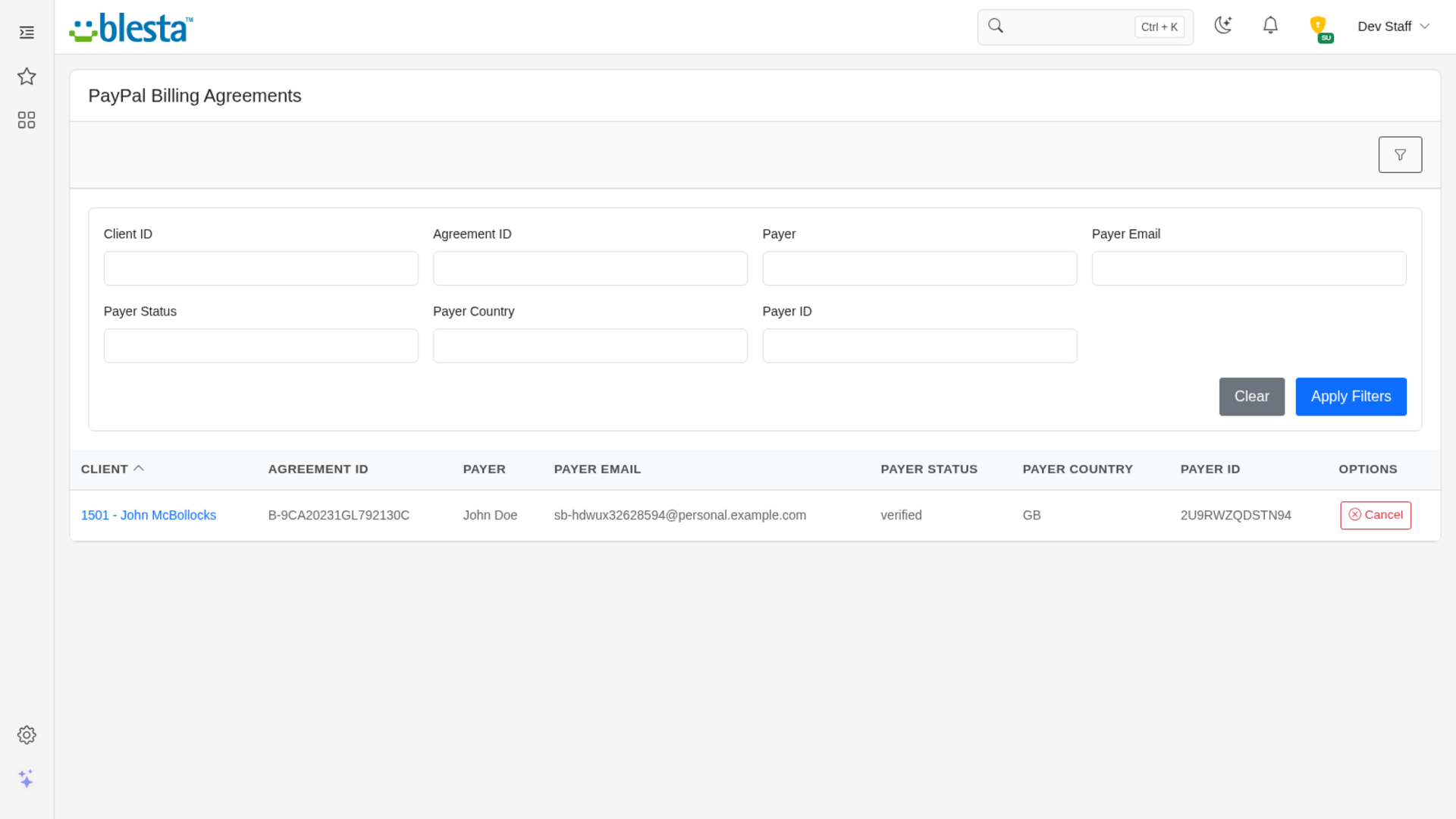This screenshot has height=819, width=1456.
Task: Sort by Agreement ID column header
Action: point(318,469)
